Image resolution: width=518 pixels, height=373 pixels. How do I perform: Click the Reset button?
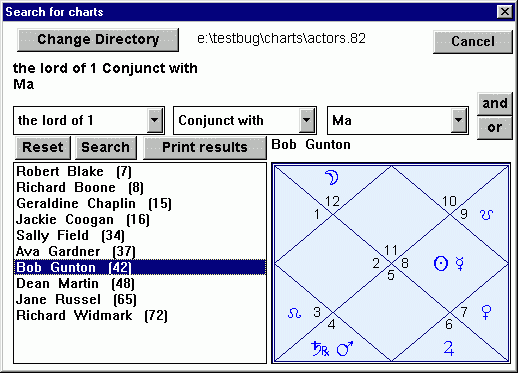43,147
